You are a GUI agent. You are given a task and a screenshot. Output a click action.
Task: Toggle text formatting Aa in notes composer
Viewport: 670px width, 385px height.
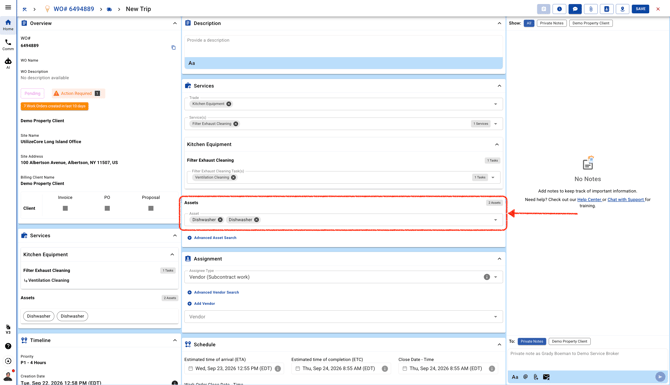pos(515,377)
